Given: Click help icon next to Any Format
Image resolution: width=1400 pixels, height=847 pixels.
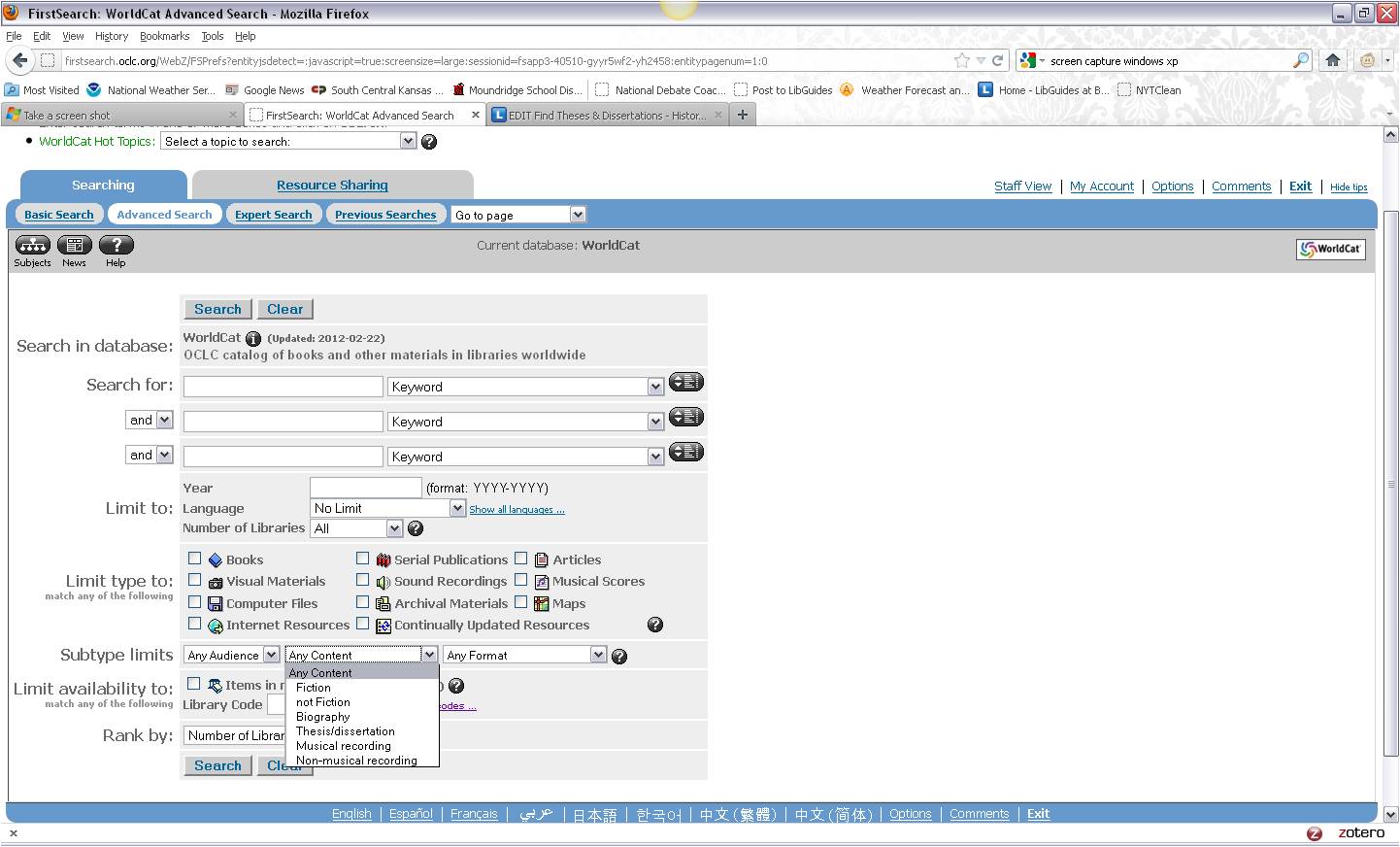Looking at the screenshot, I should [619, 657].
